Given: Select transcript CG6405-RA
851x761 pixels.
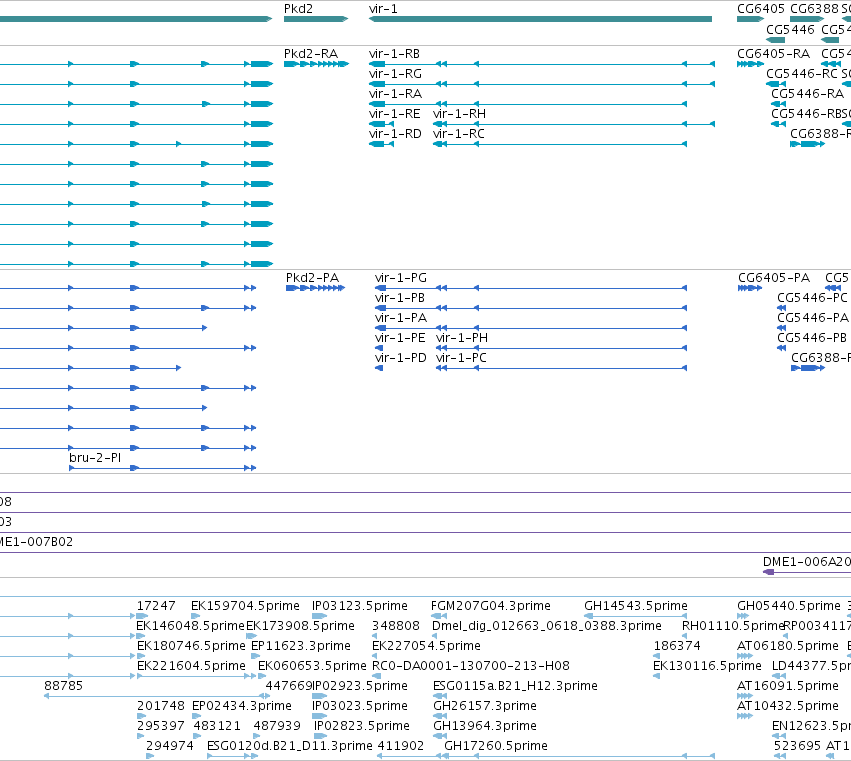Looking at the screenshot, I should pos(773,54).
